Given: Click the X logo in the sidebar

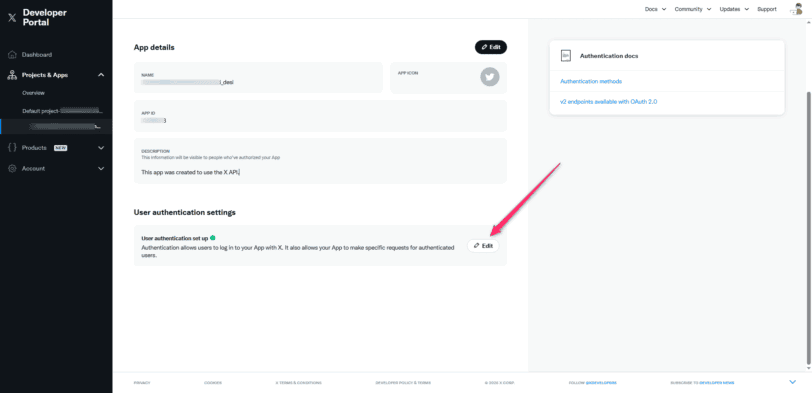Looking at the screenshot, I should pos(12,18).
